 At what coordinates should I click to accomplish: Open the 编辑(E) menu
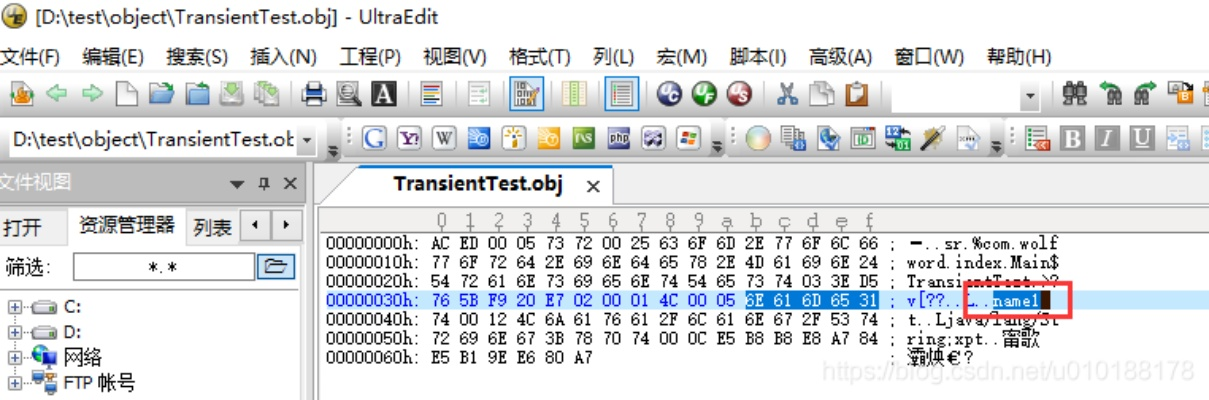(113, 57)
